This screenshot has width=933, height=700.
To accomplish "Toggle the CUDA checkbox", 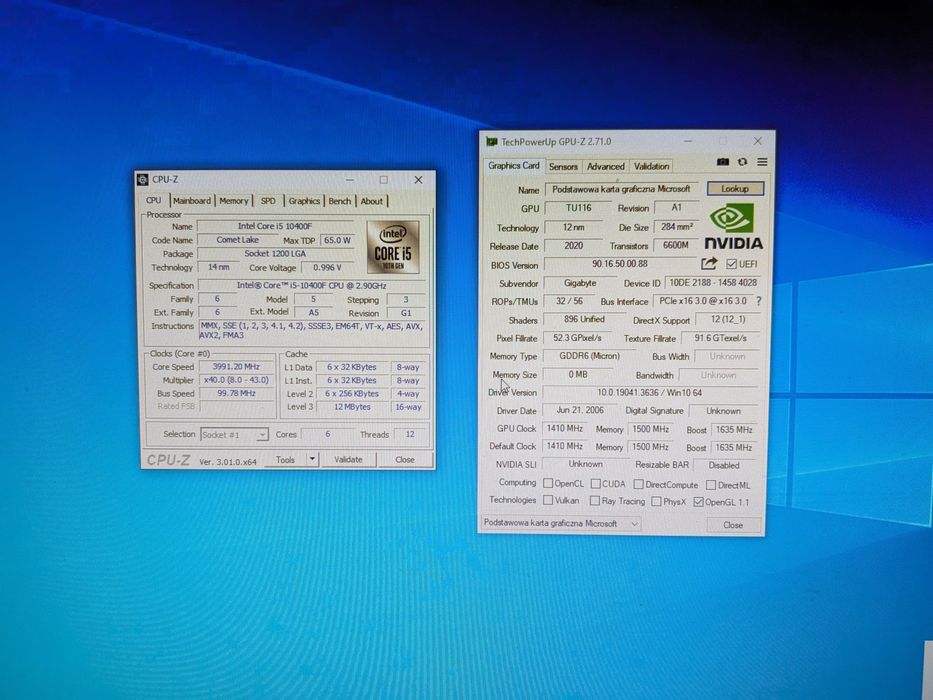I will 596,484.
